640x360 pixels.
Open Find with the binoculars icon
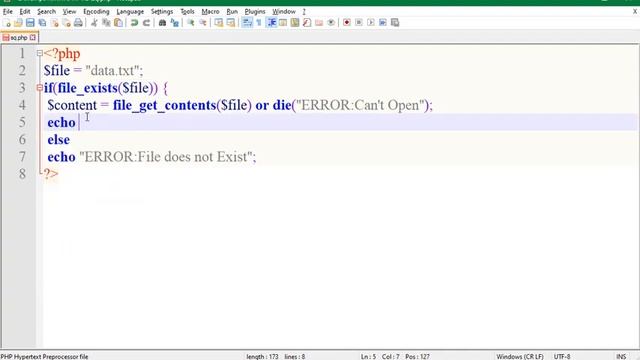pos(162,23)
